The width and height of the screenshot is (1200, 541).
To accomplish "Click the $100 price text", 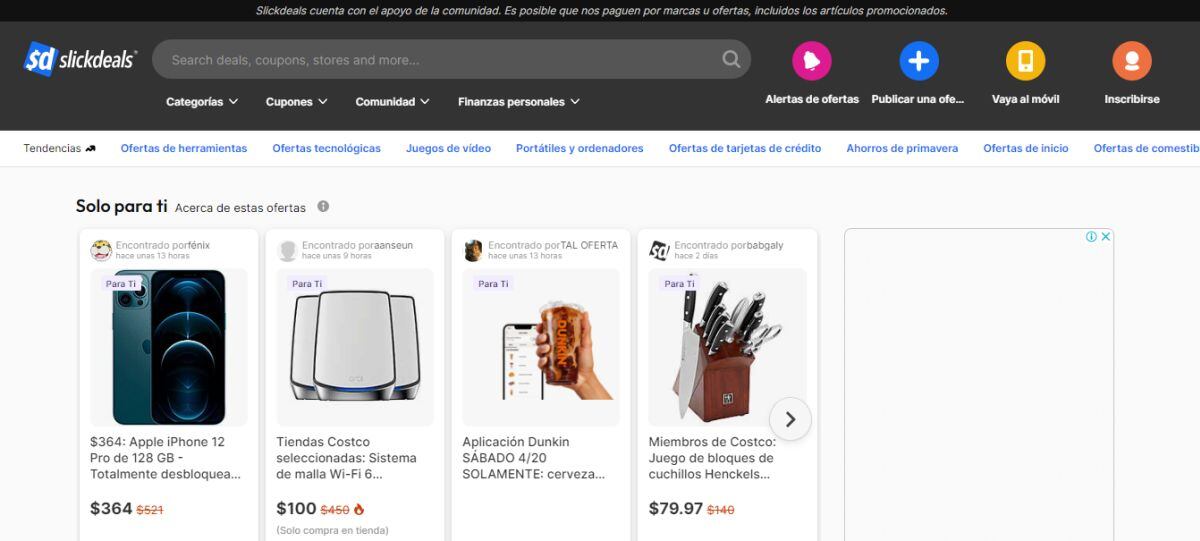I will coord(296,509).
